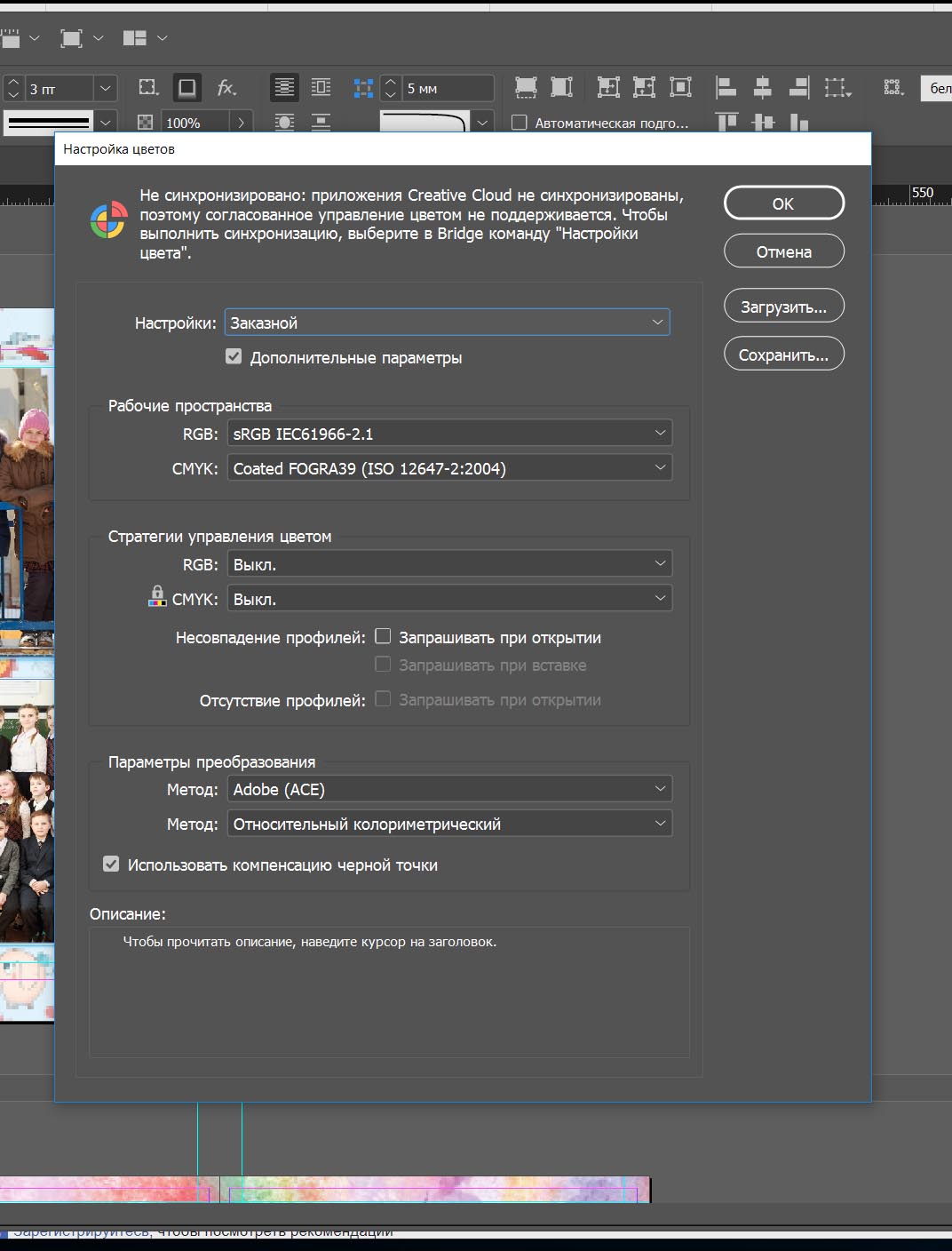Open the corner shape dropdown arrow

pyautogui.click(x=482, y=123)
